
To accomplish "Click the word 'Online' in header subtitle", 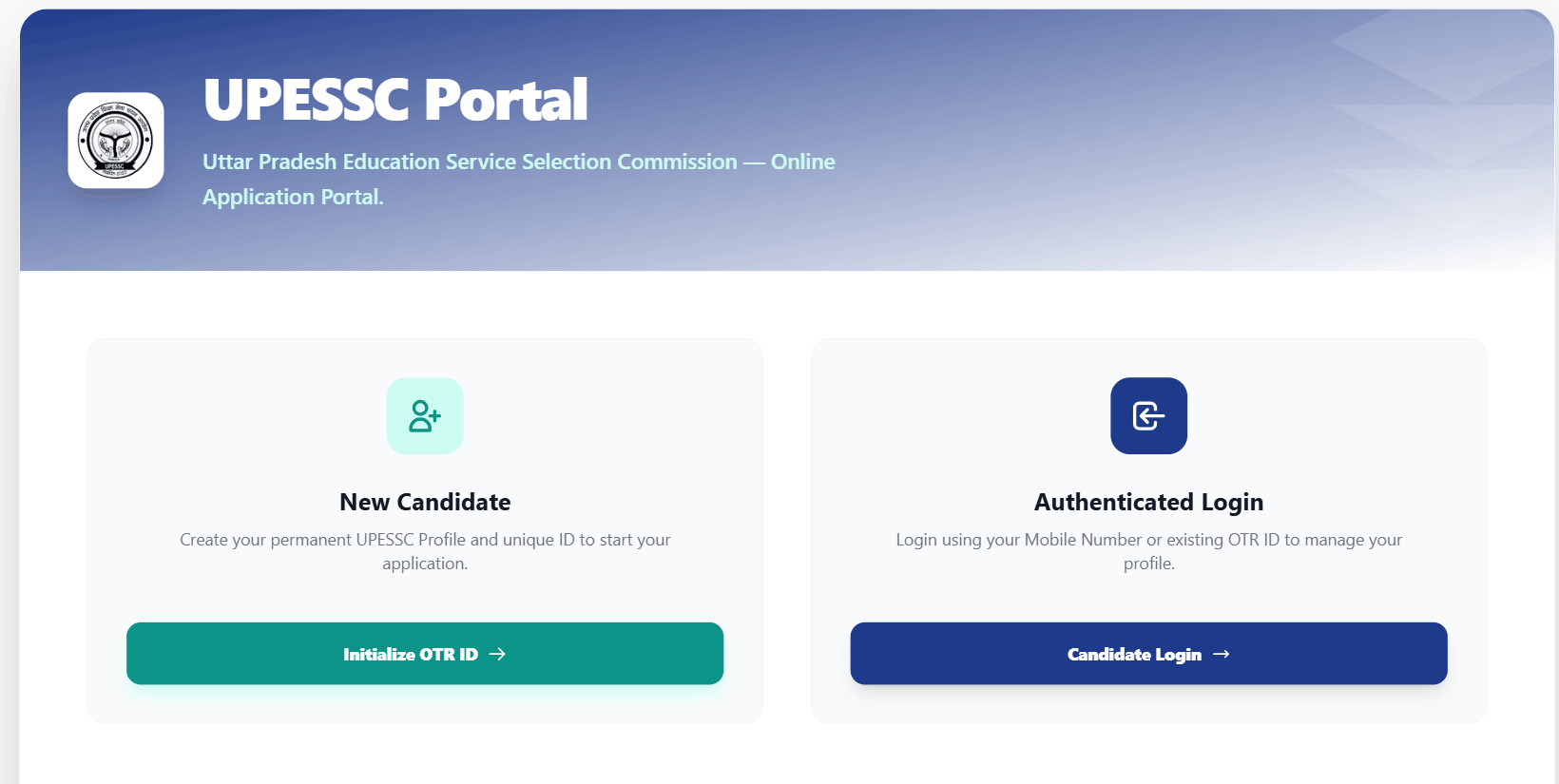I will [803, 162].
